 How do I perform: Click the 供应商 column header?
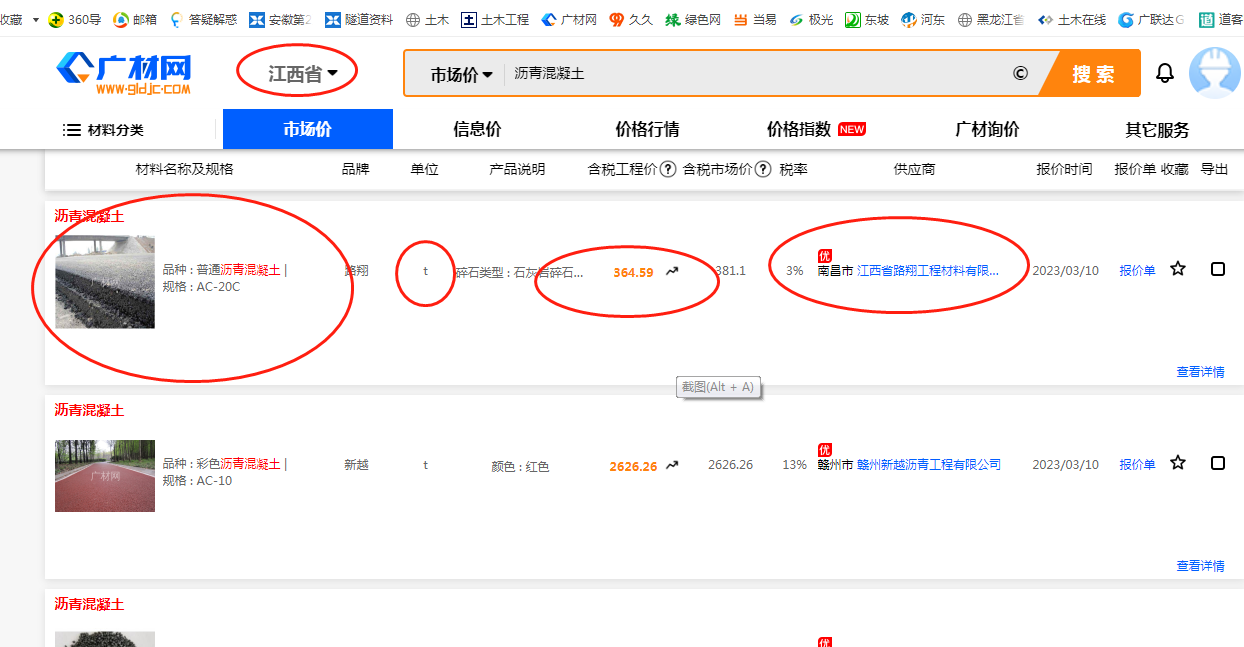[x=914, y=169]
